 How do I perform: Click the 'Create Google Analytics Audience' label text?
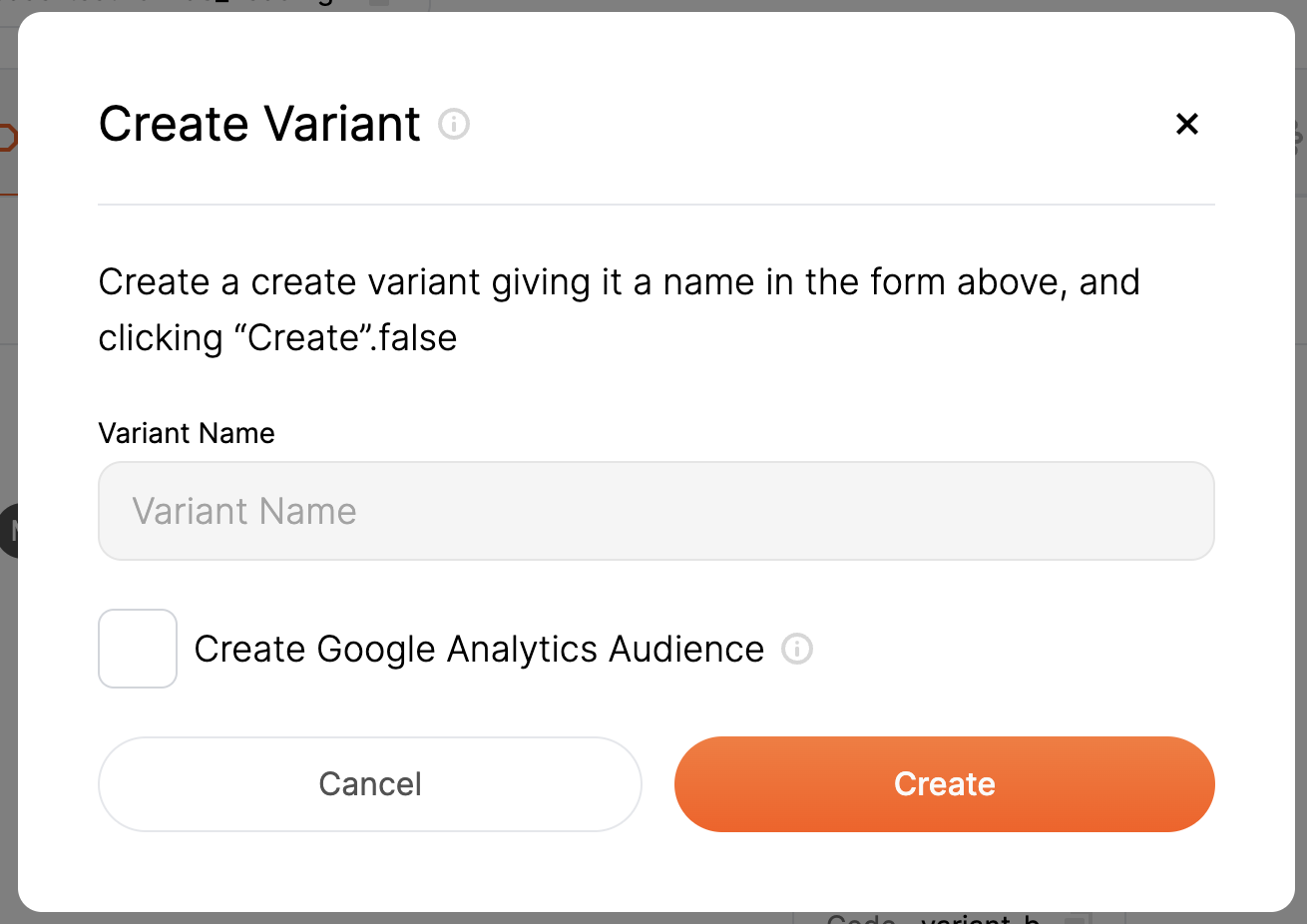479,649
